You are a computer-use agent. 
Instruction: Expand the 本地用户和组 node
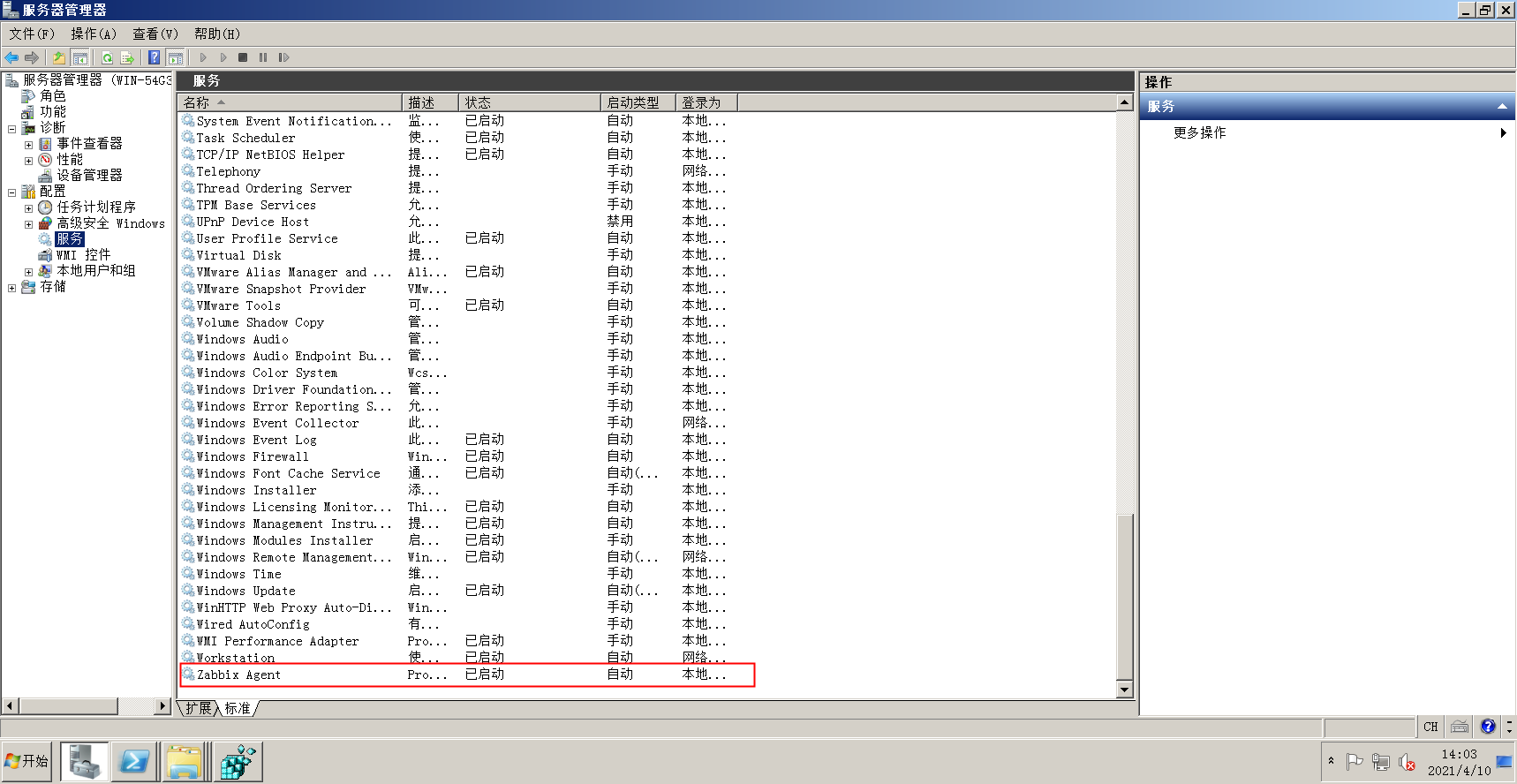[x=28, y=271]
